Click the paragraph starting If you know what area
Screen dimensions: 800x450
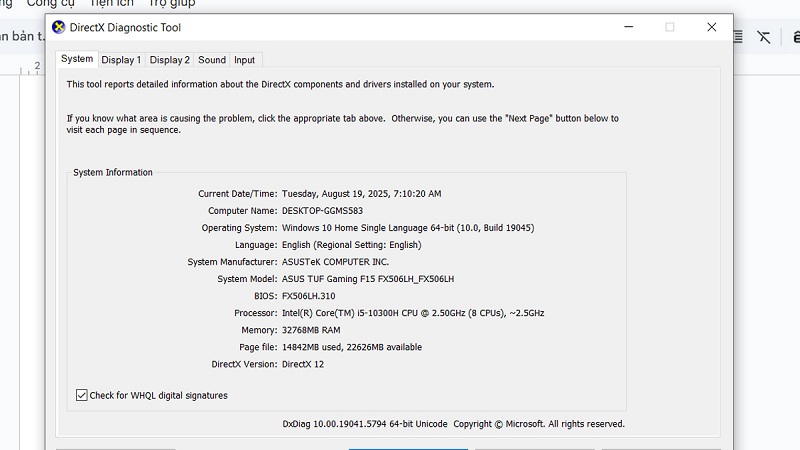click(342, 124)
